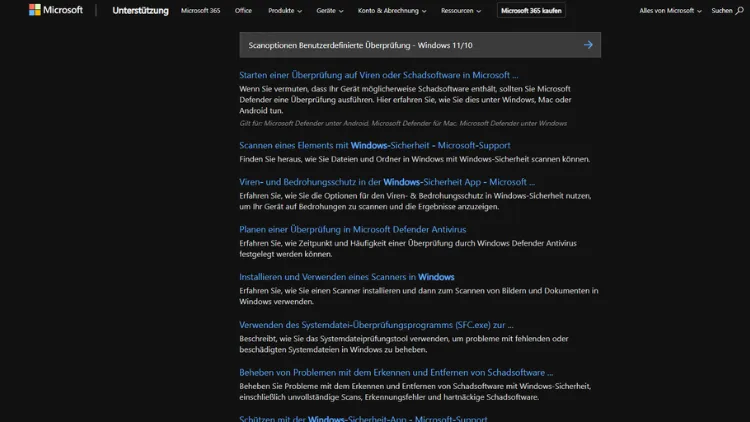Open Planen einer Überprüfung in Defender link
The image size is (750, 422).
pos(353,230)
